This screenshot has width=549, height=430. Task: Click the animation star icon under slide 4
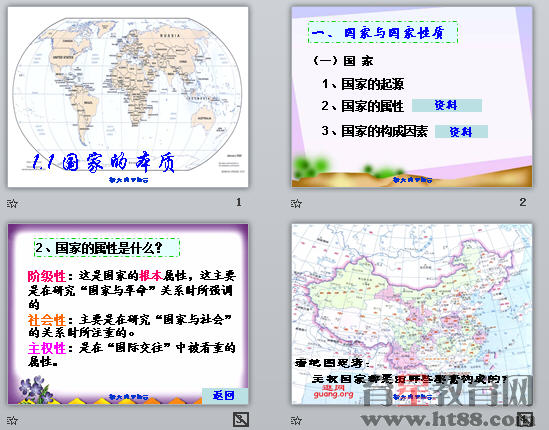(296, 420)
